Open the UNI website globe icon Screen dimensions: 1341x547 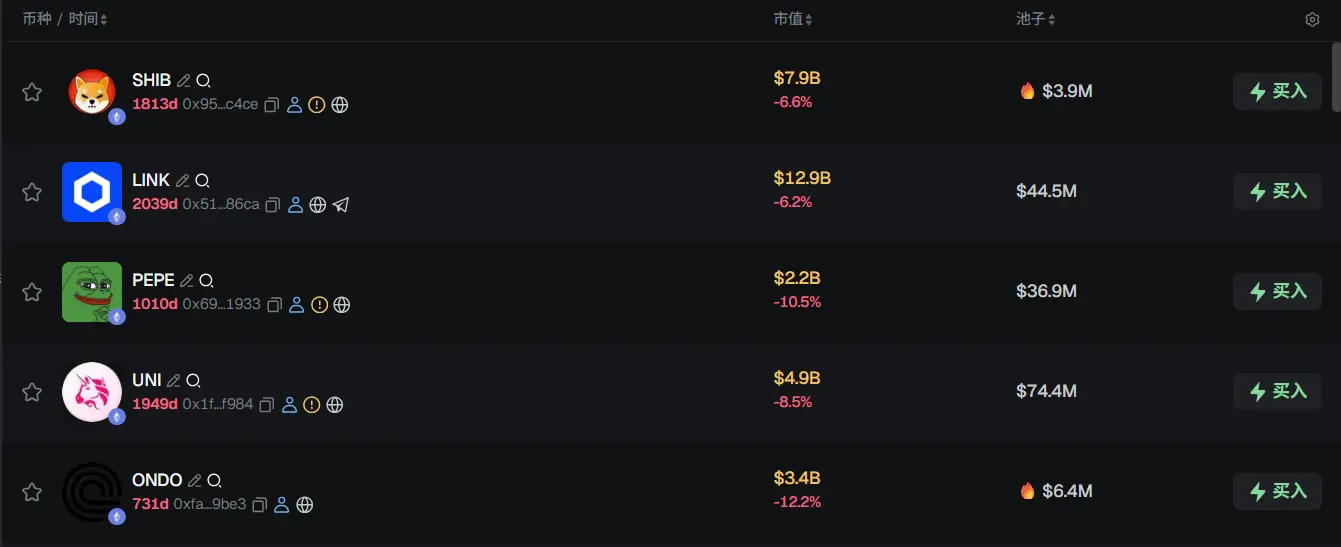335,405
